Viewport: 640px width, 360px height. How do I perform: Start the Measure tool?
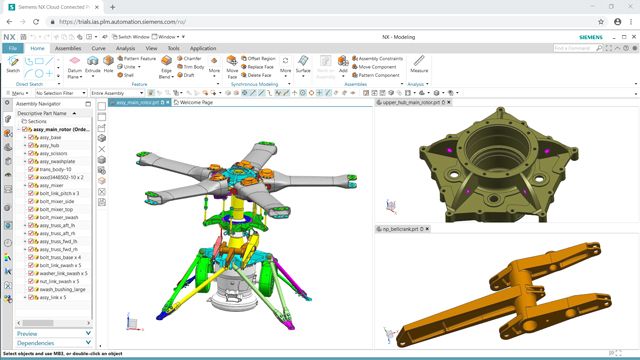click(x=419, y=64)
